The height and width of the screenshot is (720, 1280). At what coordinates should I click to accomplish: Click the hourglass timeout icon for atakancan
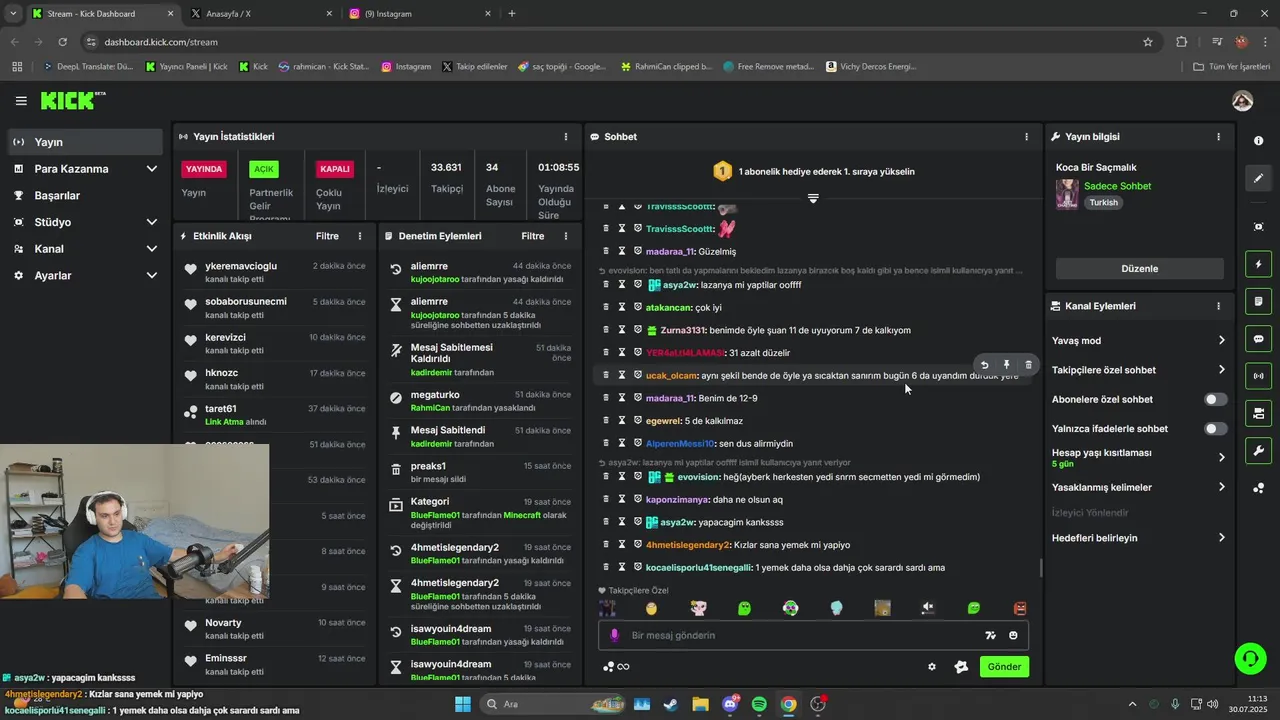pos(621,307)
